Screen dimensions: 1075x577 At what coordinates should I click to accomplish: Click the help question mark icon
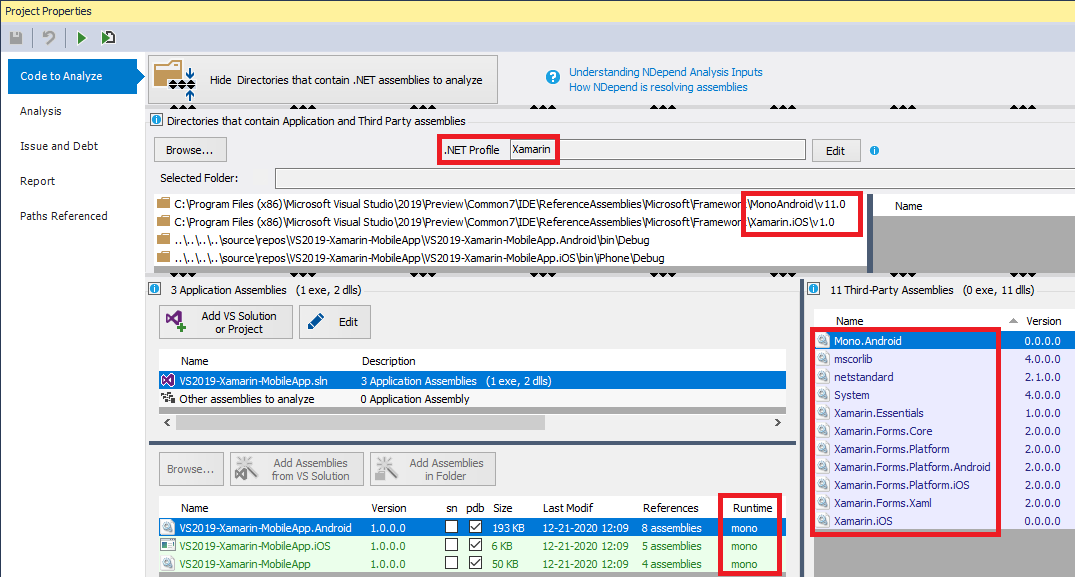coord(553,77)
